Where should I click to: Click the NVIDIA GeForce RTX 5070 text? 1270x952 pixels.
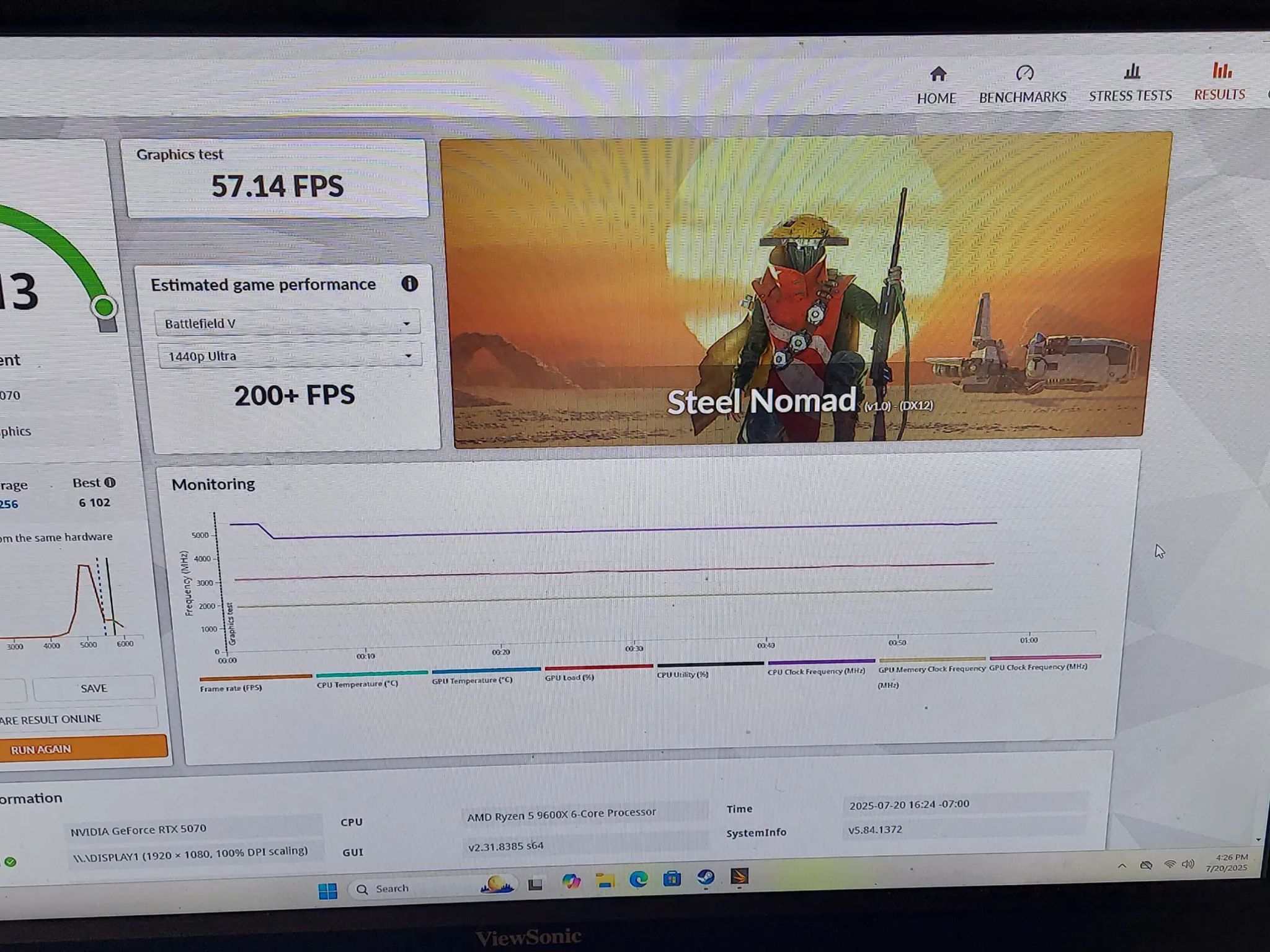pos(138,830)
